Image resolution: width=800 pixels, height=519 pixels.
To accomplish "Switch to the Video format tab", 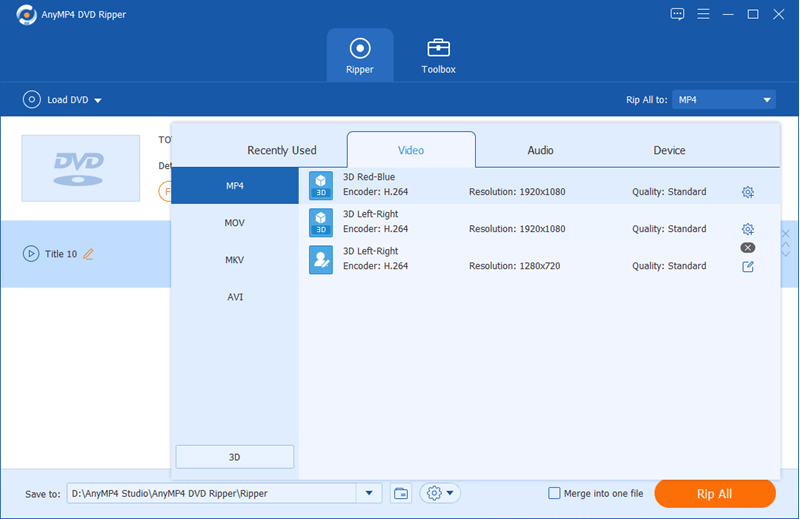I will tap(411, 150).
